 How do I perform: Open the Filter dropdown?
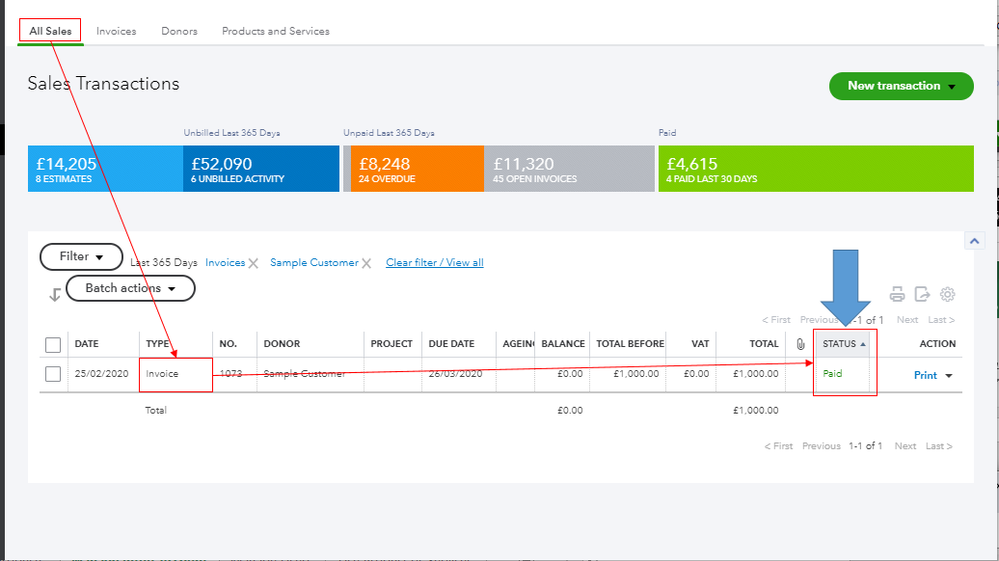[x=81, y=257]
